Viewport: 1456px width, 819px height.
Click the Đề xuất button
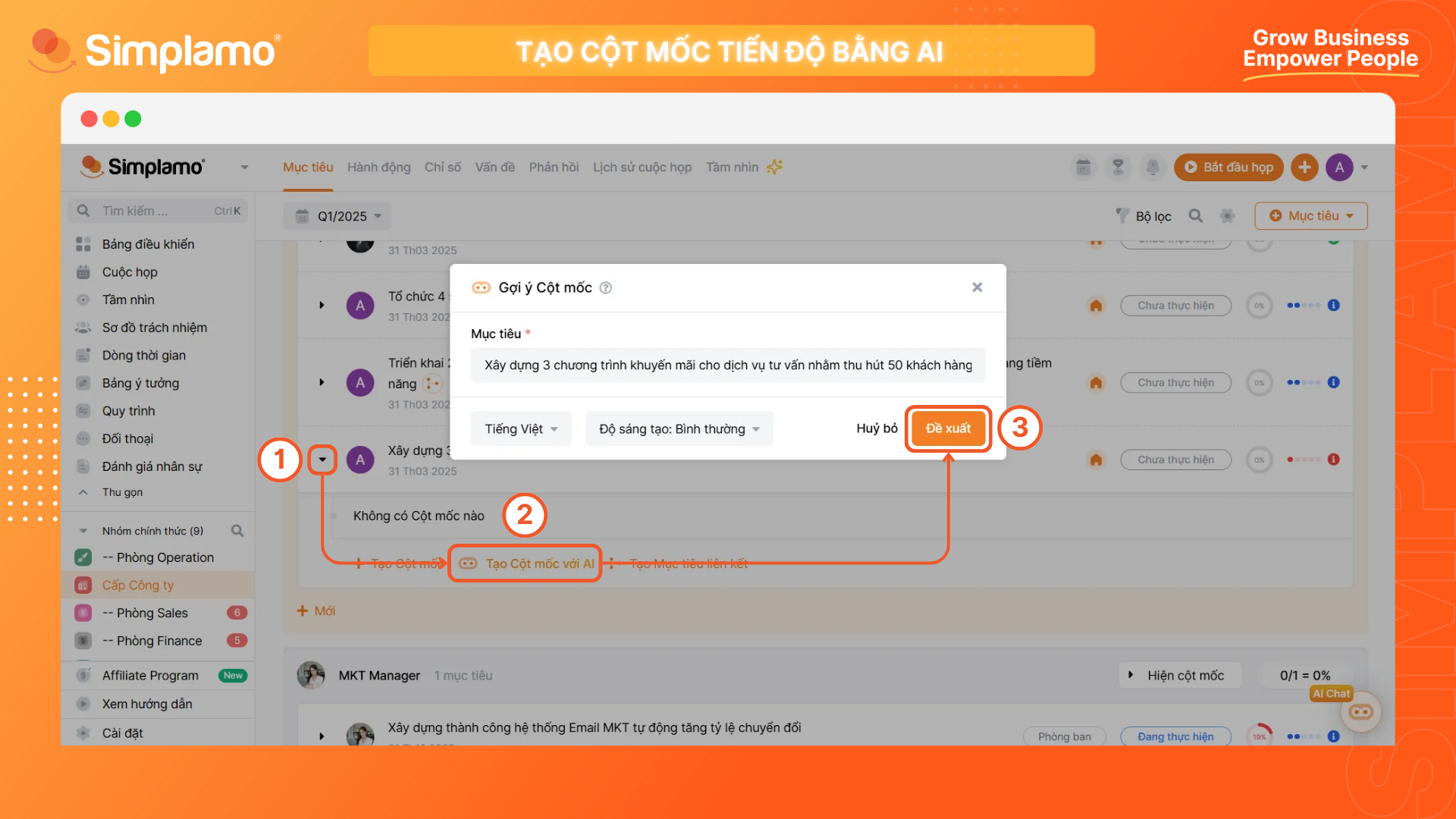point(948,428)
